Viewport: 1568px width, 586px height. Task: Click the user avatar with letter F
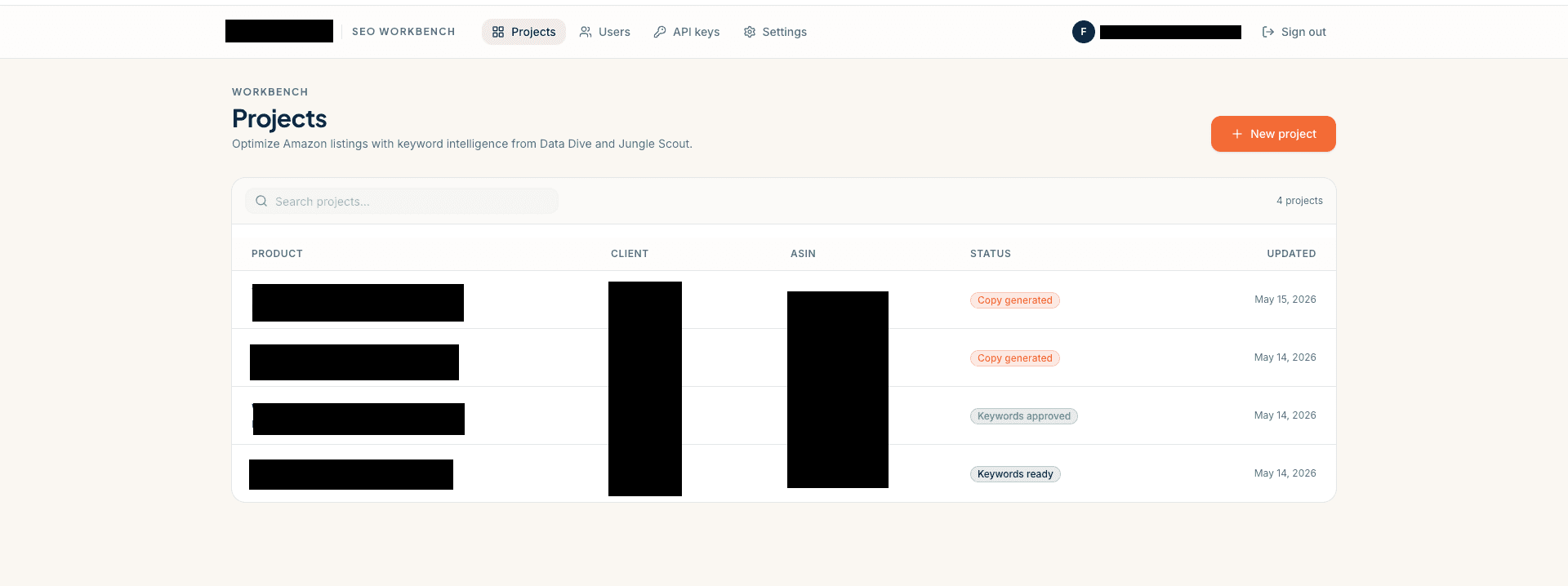point(1084,32)
